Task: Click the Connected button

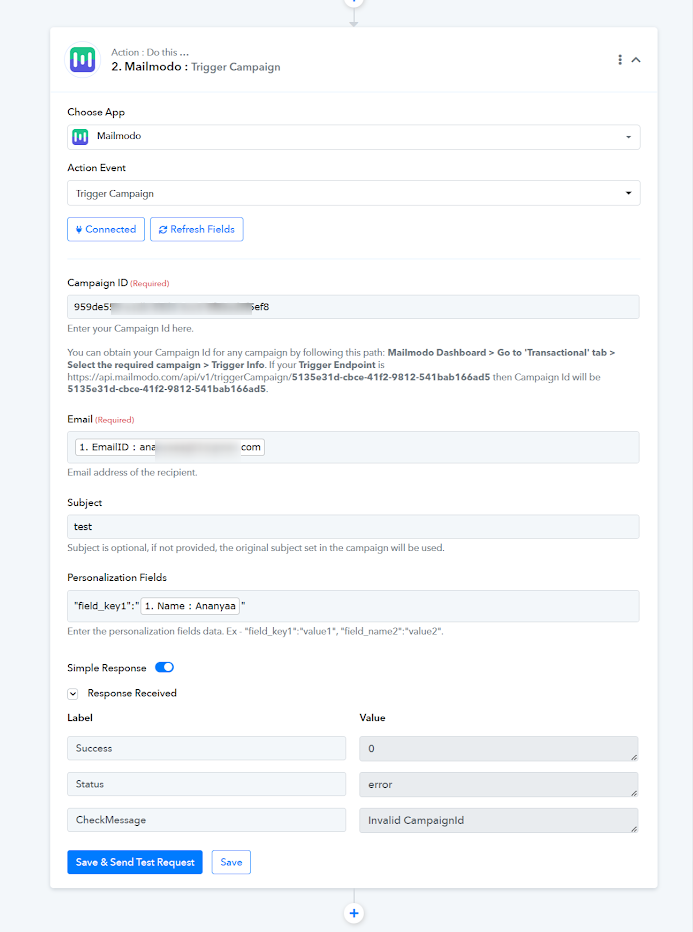Action: click(x=106, y=229)
